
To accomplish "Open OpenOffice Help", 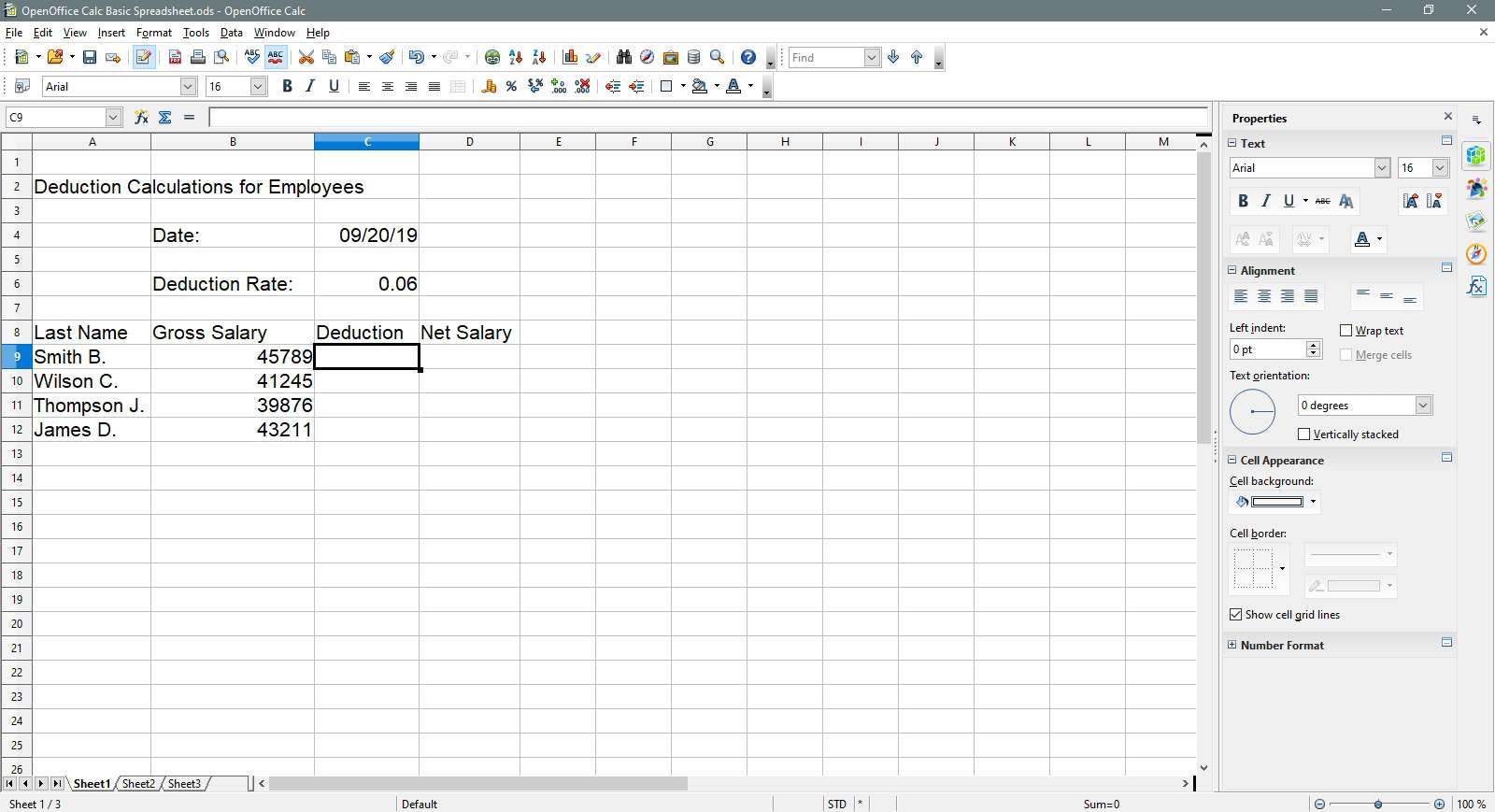I will [x=748, y=57].
